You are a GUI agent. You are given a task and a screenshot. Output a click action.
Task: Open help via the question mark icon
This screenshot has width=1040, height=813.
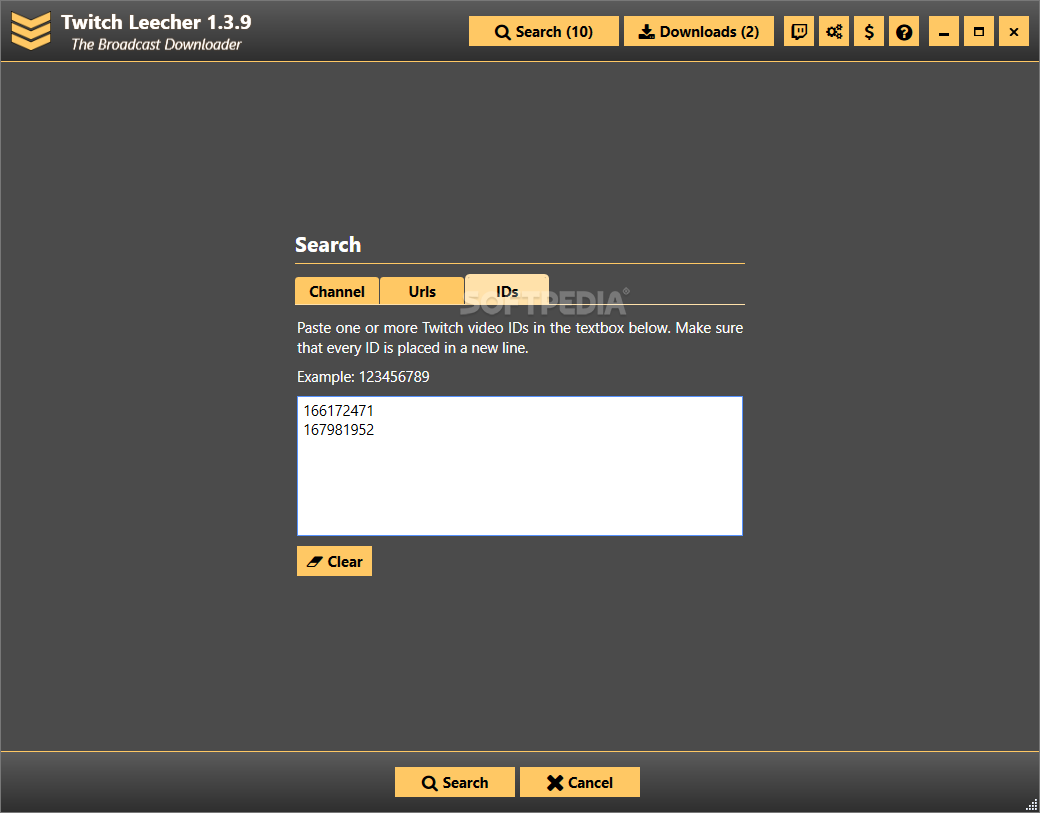tap(904, 31)
